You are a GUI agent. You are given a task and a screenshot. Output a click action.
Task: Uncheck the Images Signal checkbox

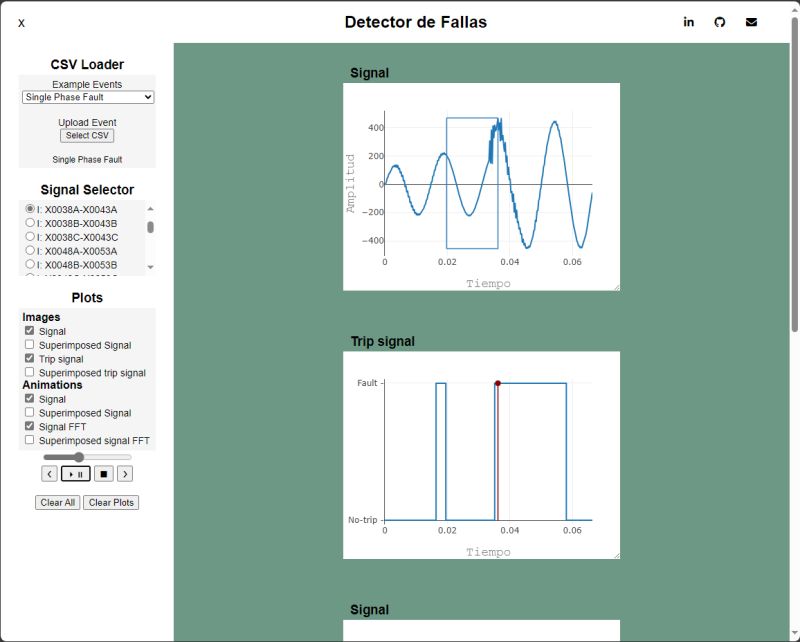click(30, 331)
